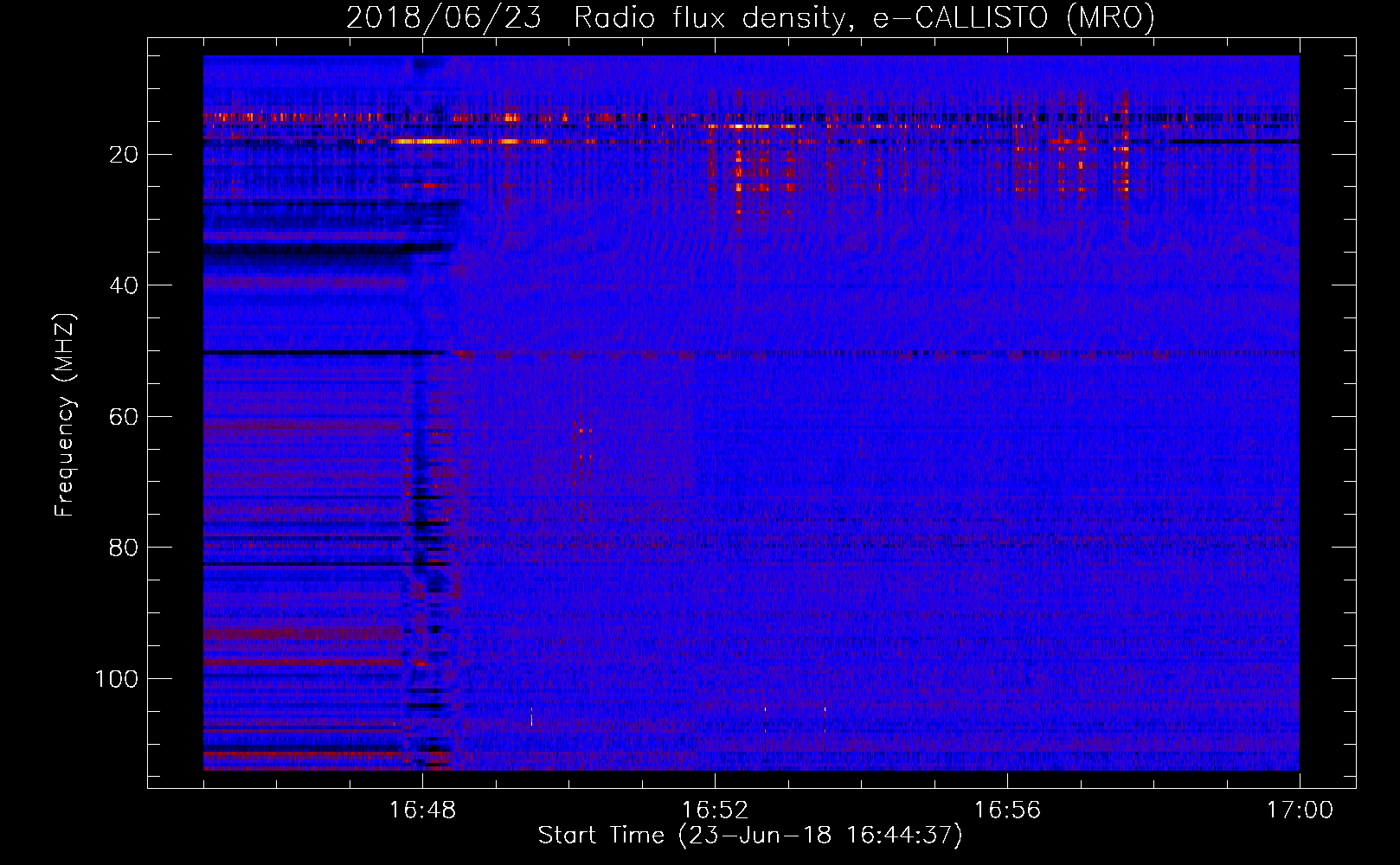Click the 17:00 time tick label
Image resolution: width=1400 pixels, height=865 pixels.
coord(1300,811)
